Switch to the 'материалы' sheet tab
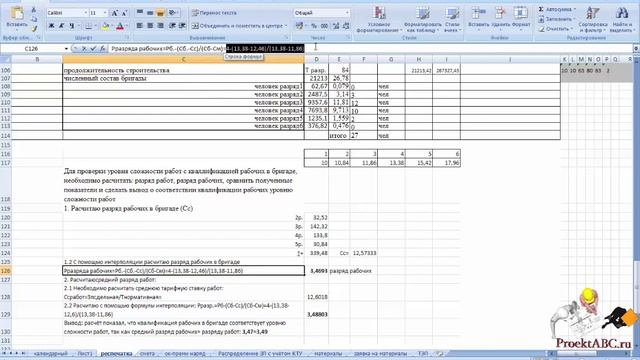Viewport: 640px width, 360px height. pyautogui.click(x=328, y=353)
